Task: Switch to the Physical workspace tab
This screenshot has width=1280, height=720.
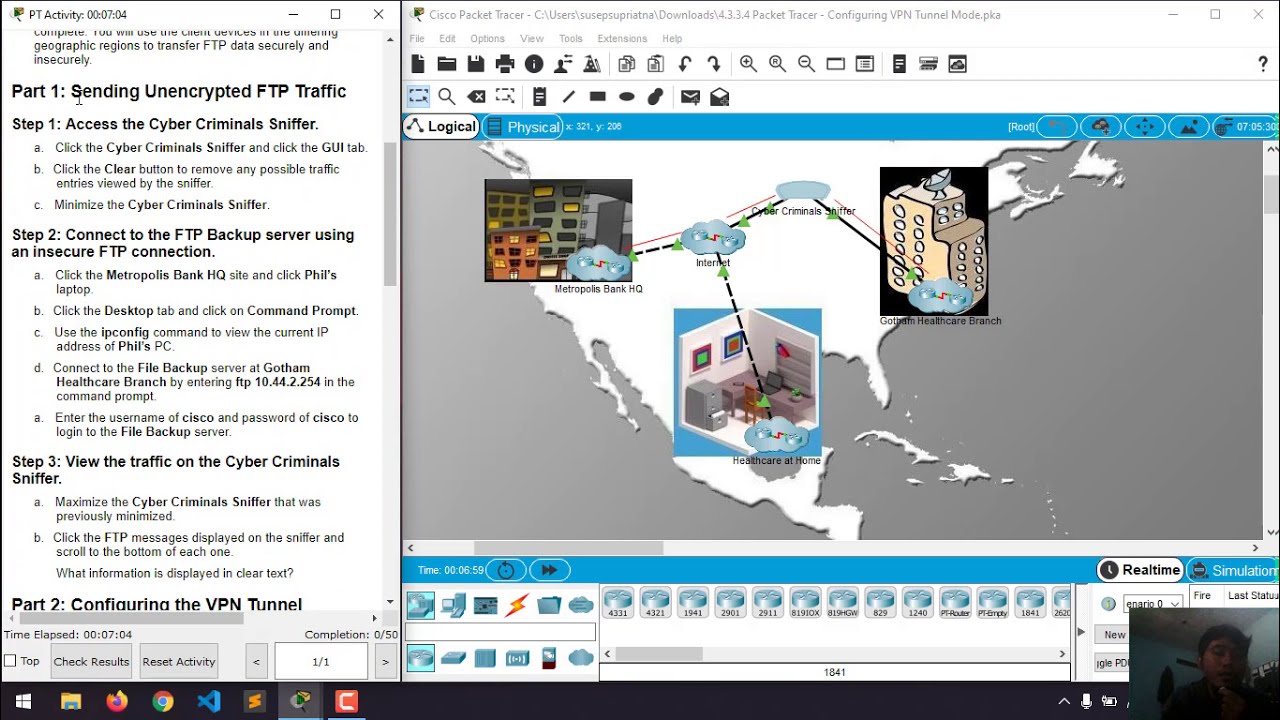Action: tap(522, 127)
